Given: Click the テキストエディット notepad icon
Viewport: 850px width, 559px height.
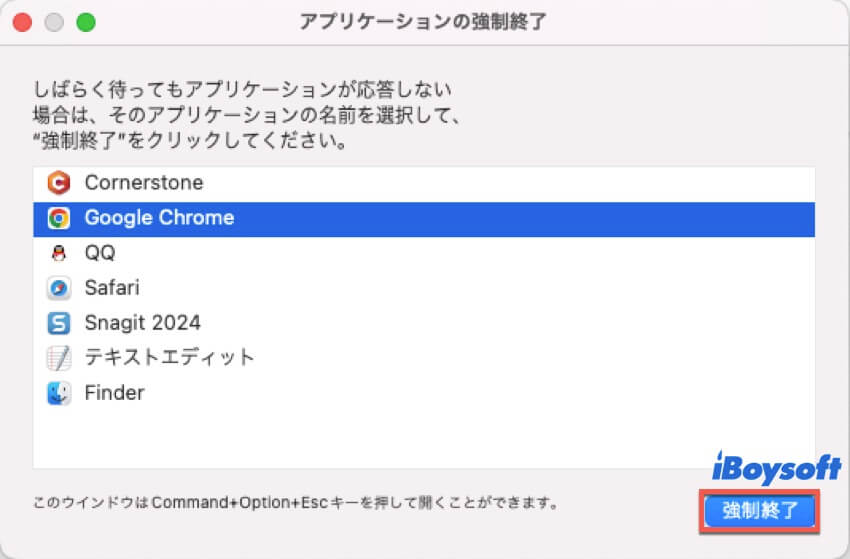Looking at the screenshot, I should (x=59, y=358).
